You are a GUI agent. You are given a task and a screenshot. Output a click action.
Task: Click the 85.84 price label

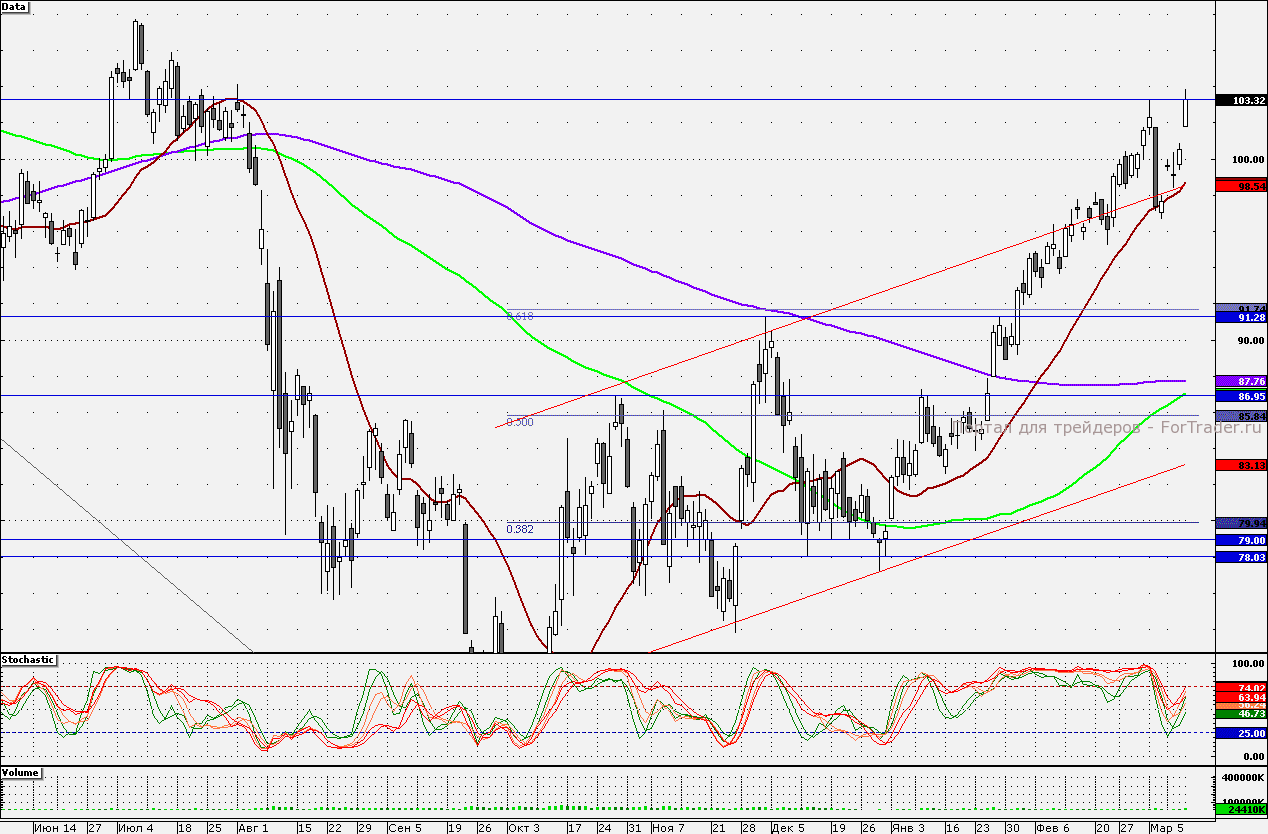1241,416
